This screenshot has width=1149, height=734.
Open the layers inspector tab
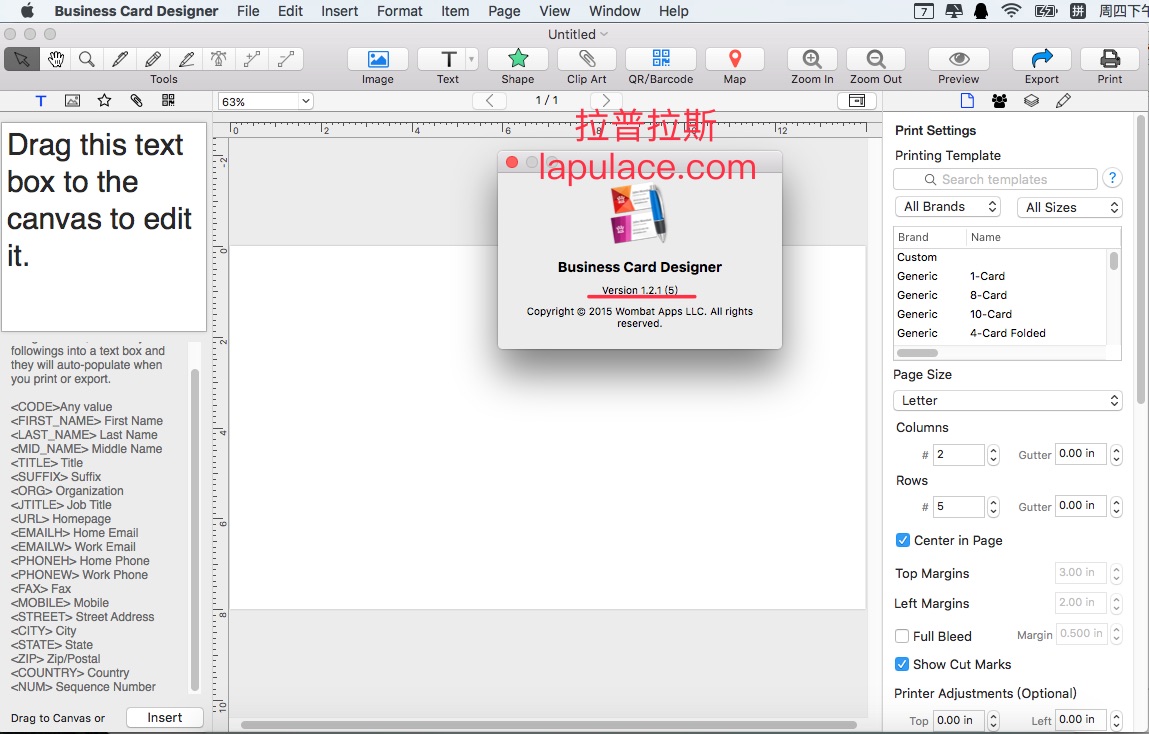(1031, 101)
